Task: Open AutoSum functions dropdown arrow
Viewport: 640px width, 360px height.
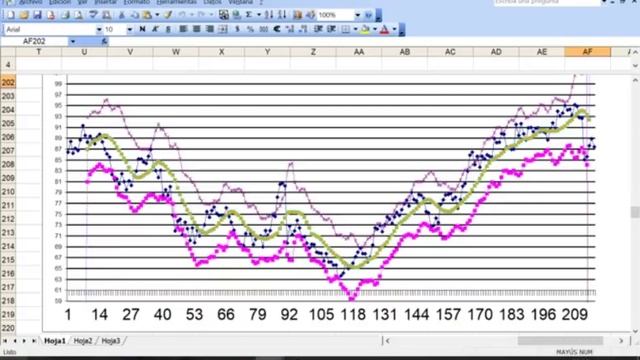Action: click(x=259, y=15)
